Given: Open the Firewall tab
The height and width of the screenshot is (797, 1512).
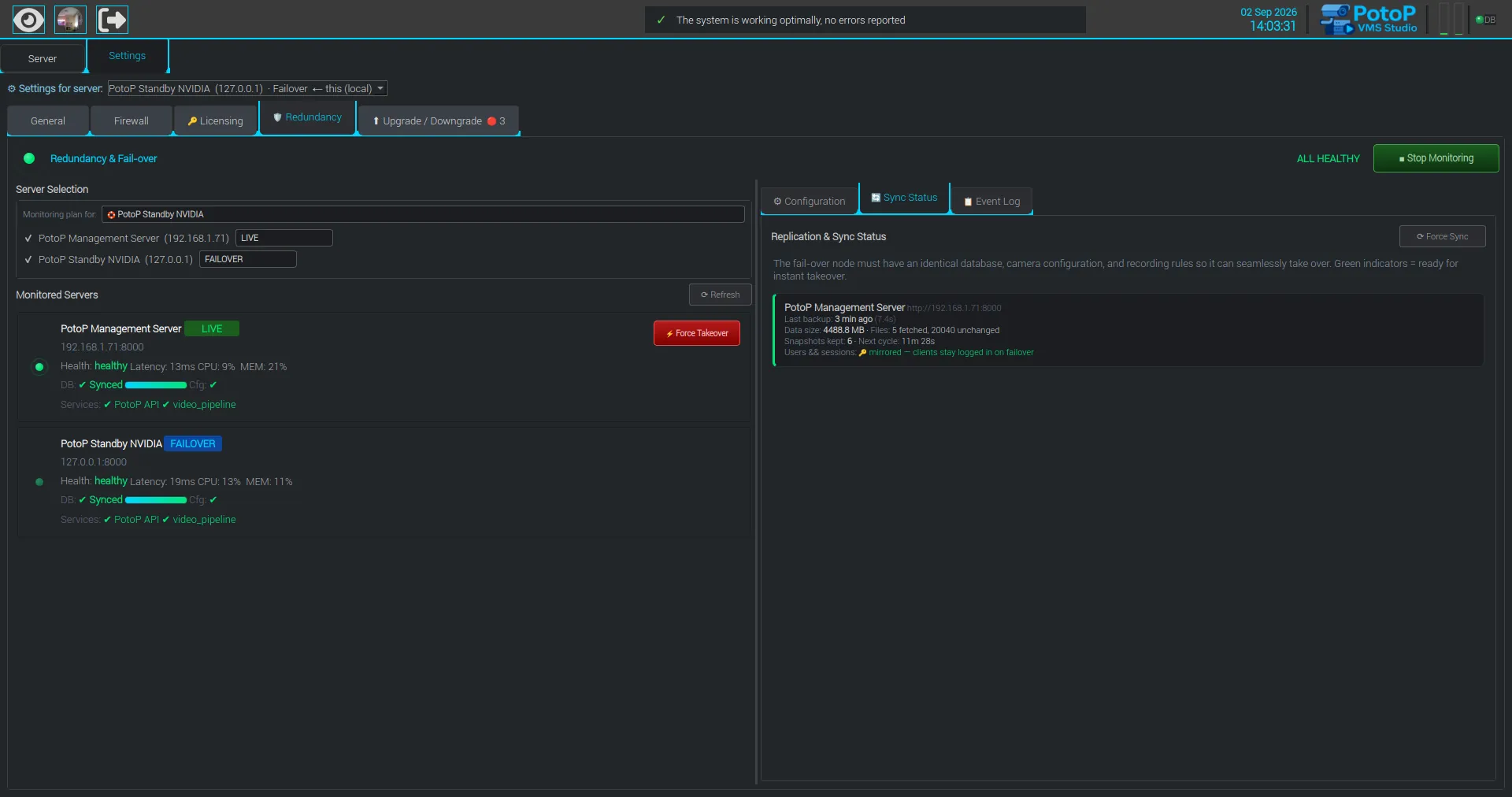Looking at the screenshot, I should coord(132,121).
